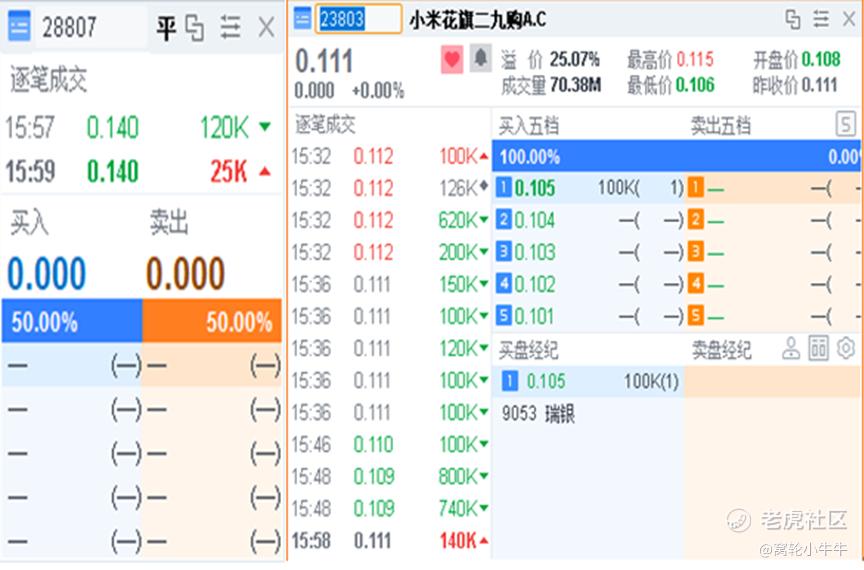Click the orange ask level 2 badge

pyautogui.click(x=696, y=219)
